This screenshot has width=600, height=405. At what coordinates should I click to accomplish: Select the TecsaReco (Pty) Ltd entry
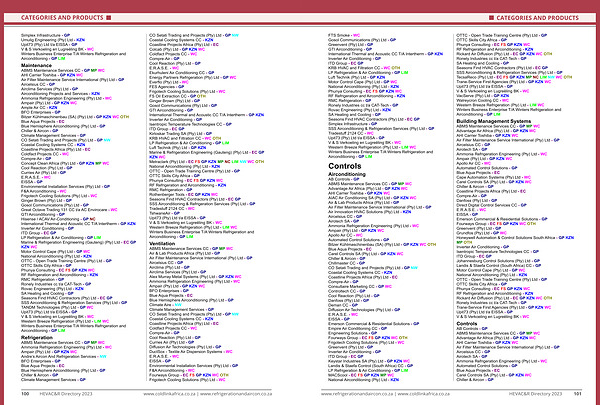514,77
